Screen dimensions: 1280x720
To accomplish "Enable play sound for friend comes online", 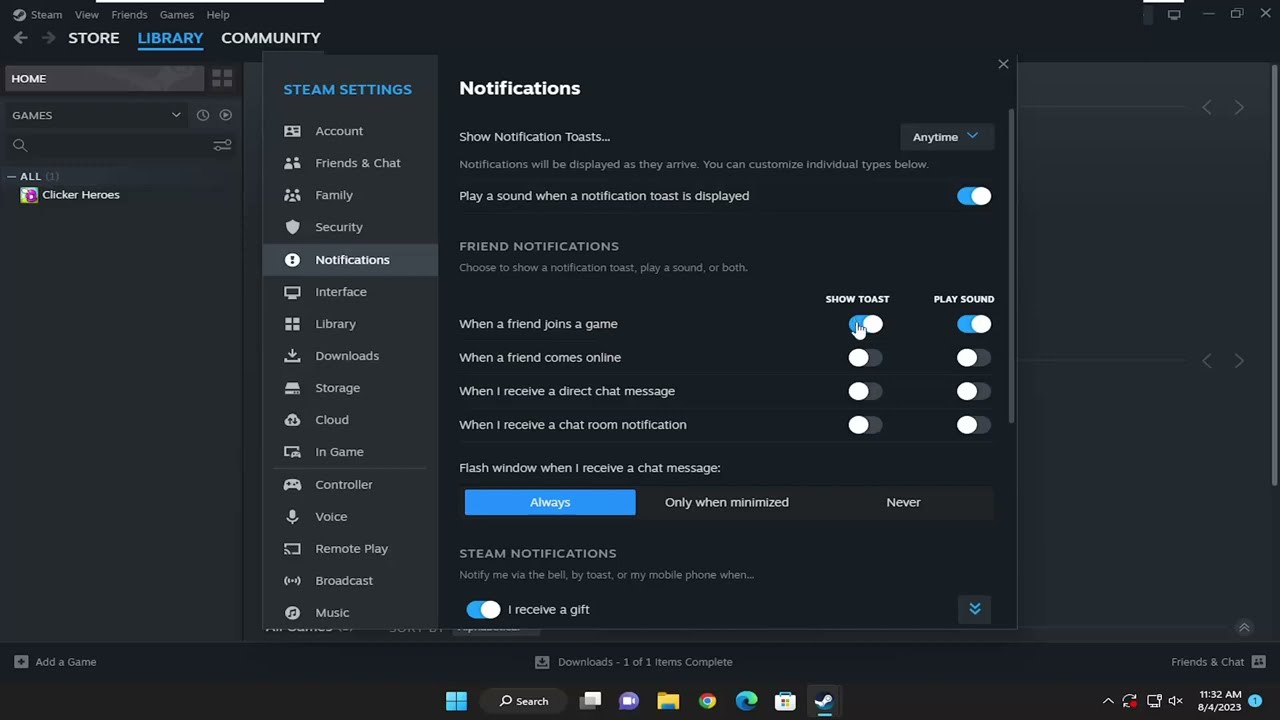I will click(974, 358).
